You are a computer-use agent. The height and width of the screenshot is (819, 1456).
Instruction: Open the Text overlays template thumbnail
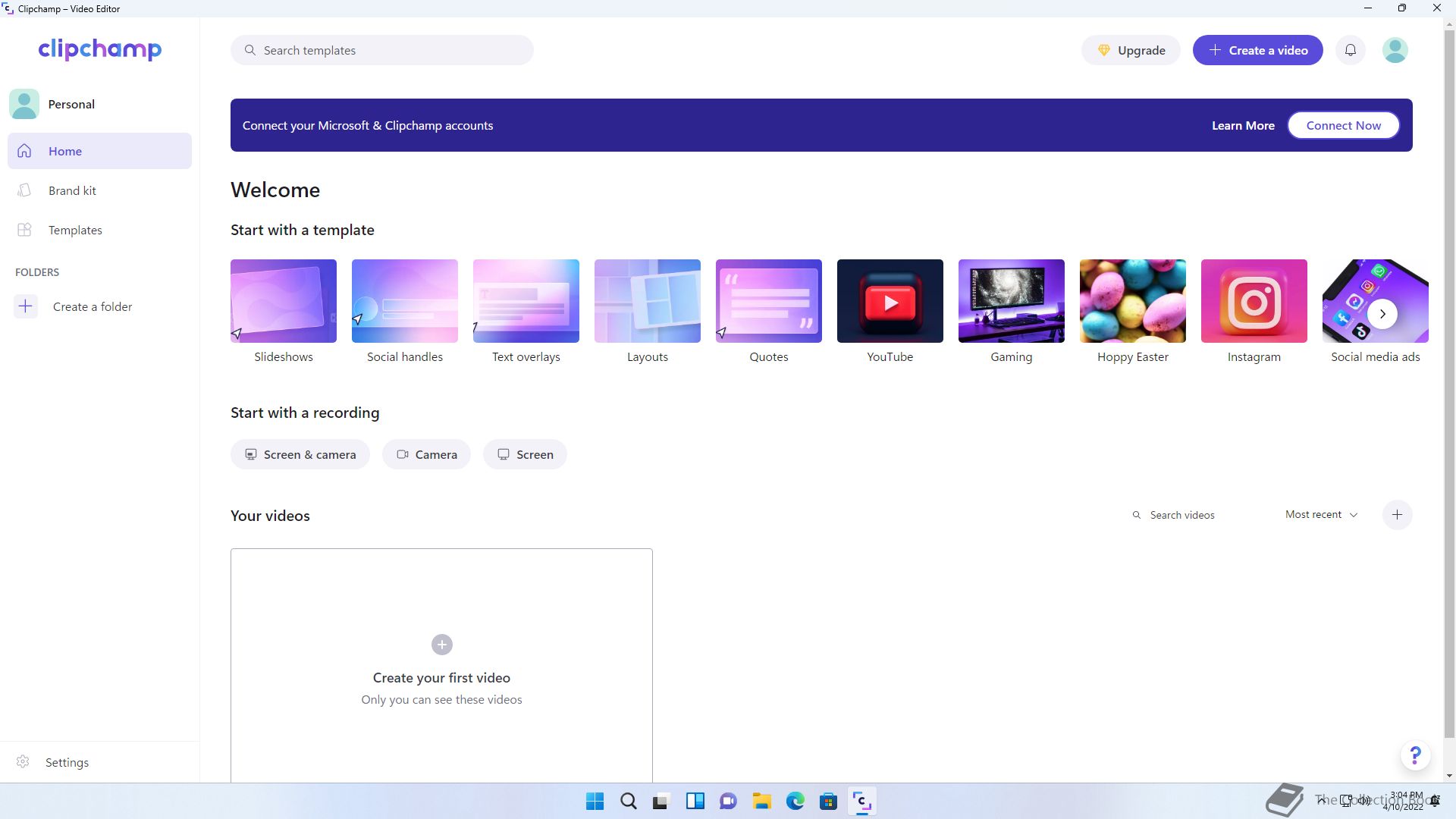526,301
